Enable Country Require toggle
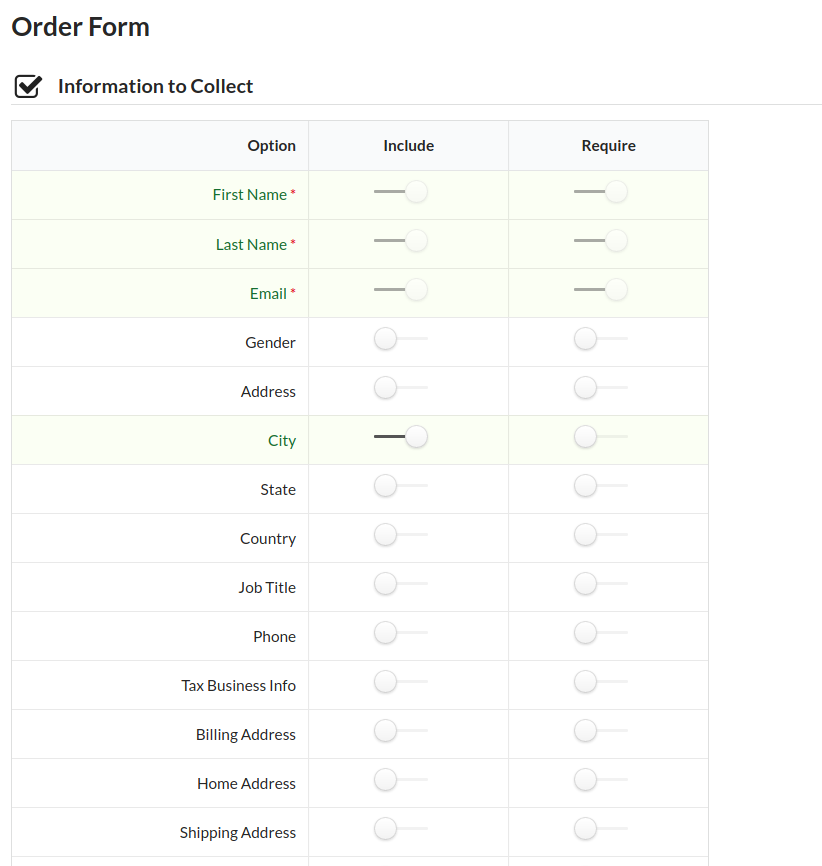Screen dimensions: 822x866 (601, 535)
